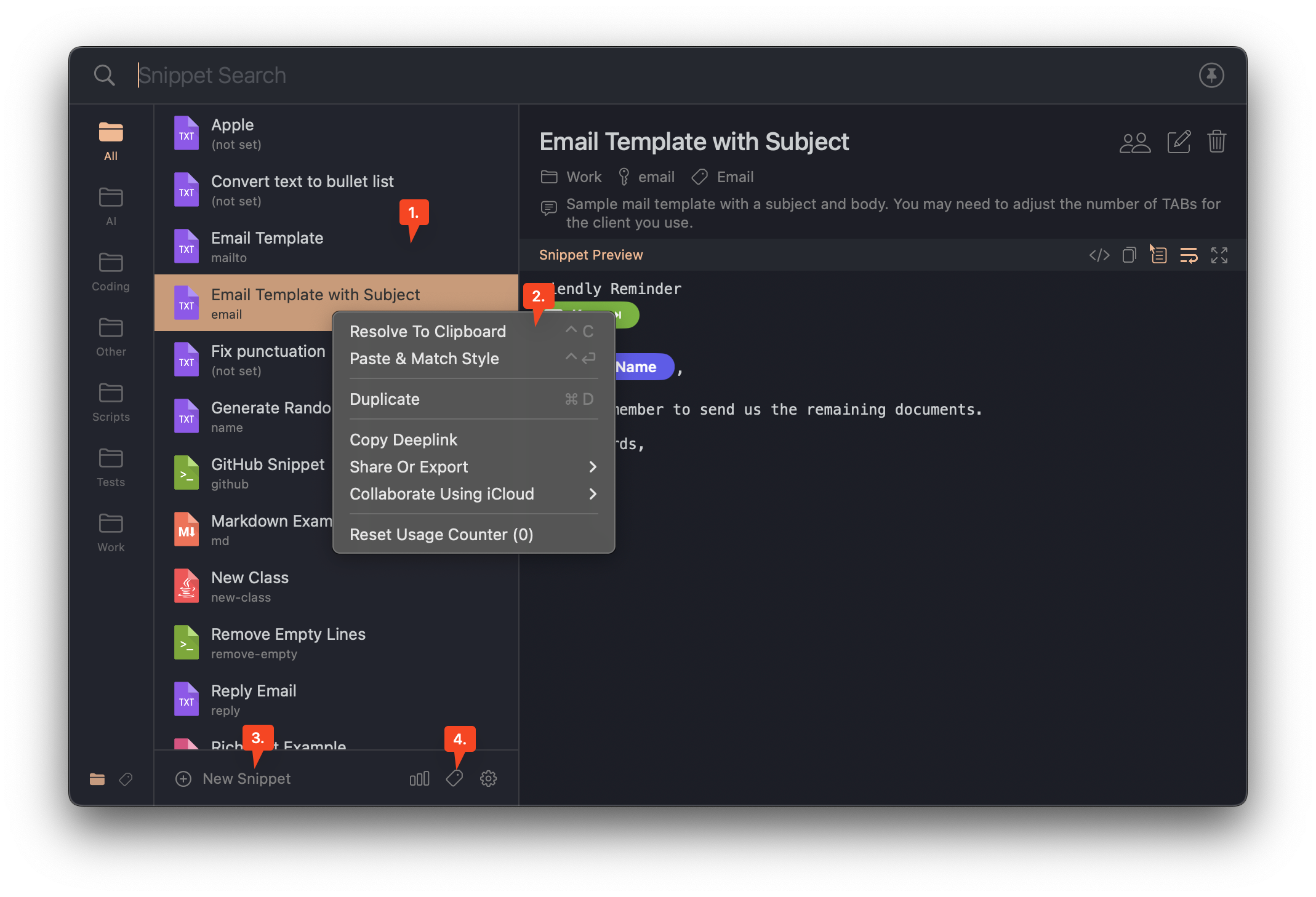Click Share Or Export submenu expander

[x=592, y=466]
